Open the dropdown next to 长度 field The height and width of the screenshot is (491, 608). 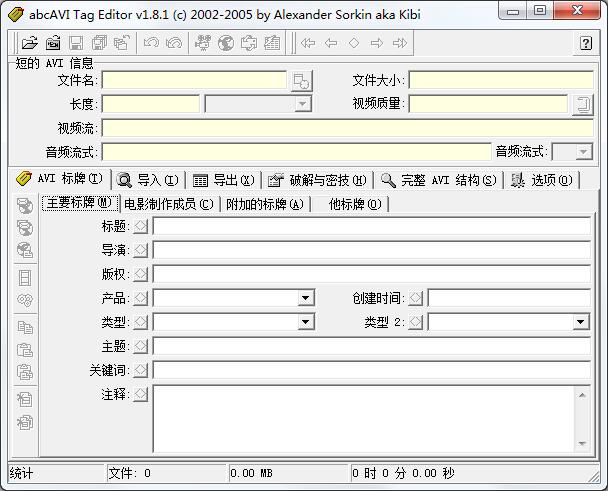point(302,104)
